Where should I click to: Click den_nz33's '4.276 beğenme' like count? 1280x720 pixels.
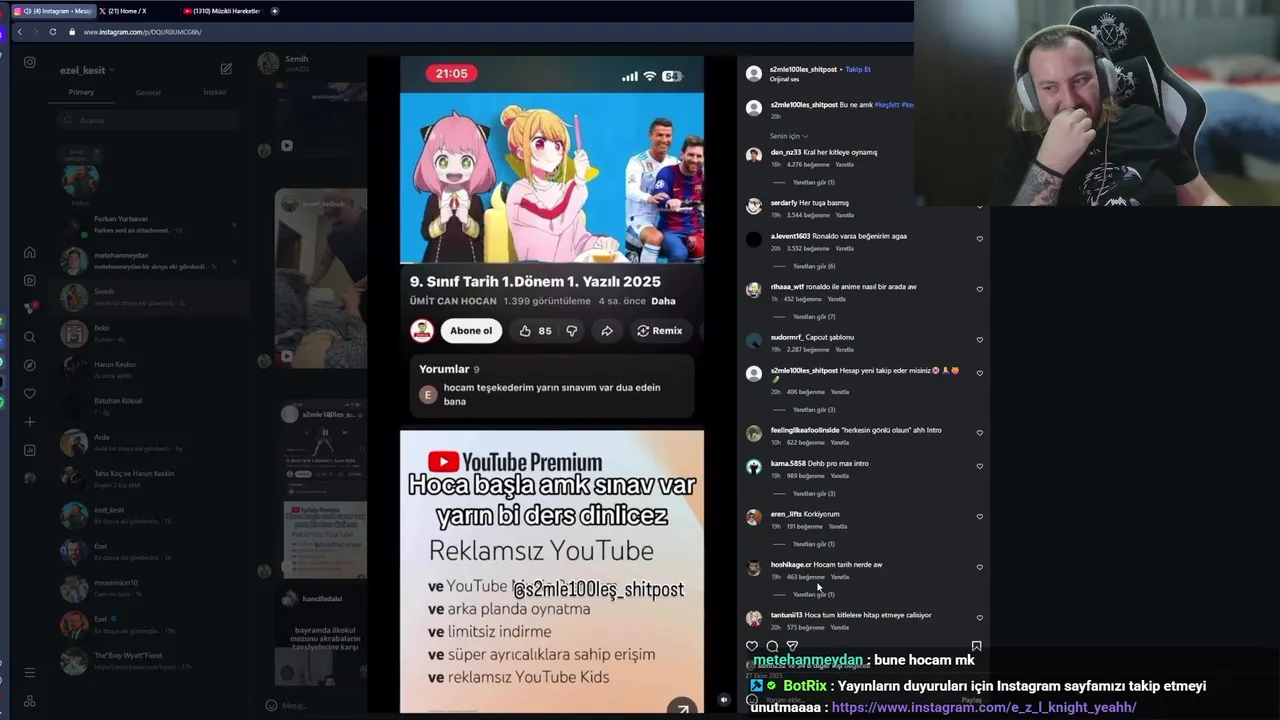point(808,164)
